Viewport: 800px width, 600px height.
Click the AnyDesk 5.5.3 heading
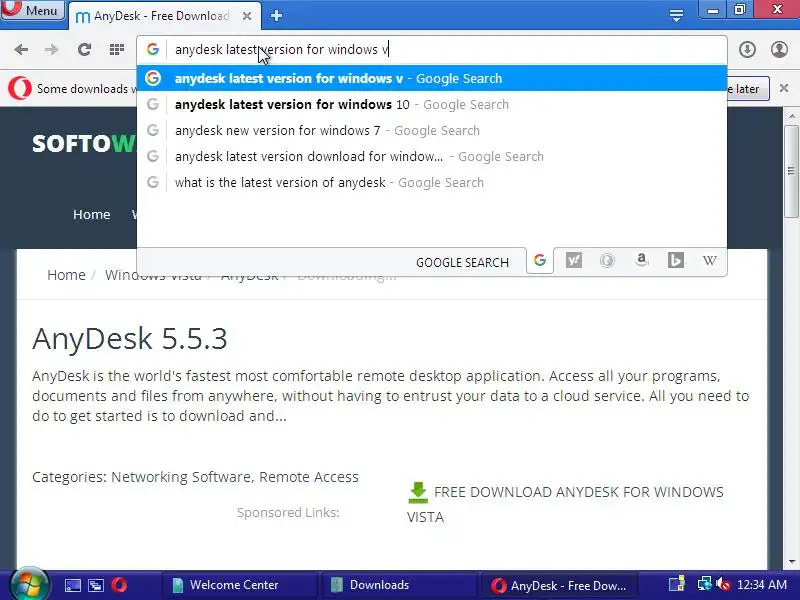pos(130,338)
